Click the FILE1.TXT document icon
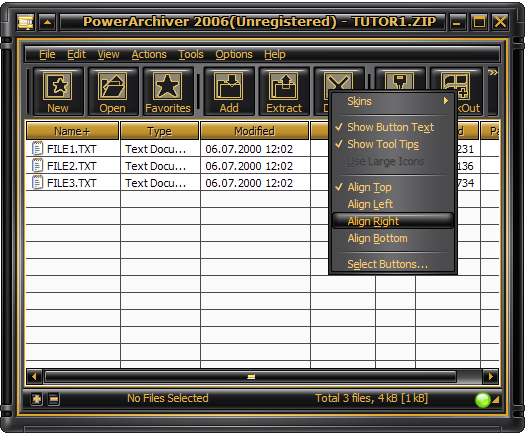525x433 pixels. coord(37,148)
